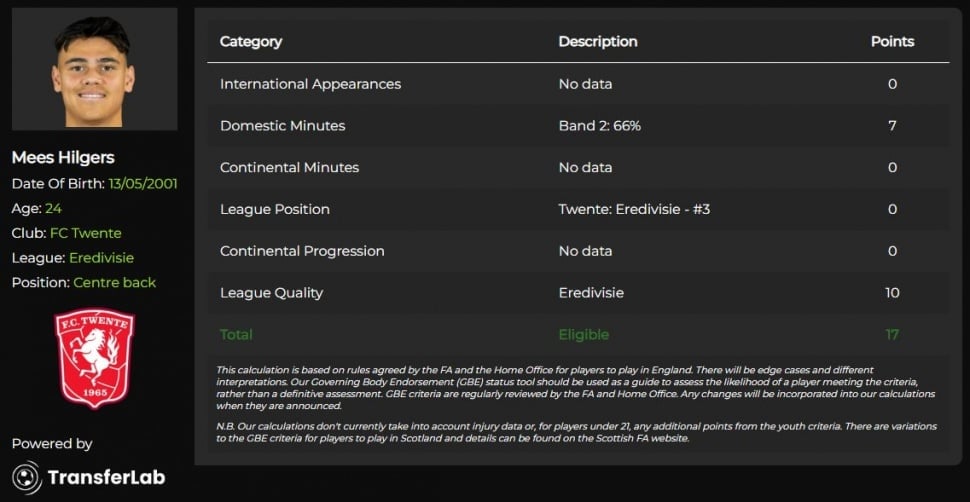
Task: Sort by the Description column header
Action: click(x=598, y=41)
